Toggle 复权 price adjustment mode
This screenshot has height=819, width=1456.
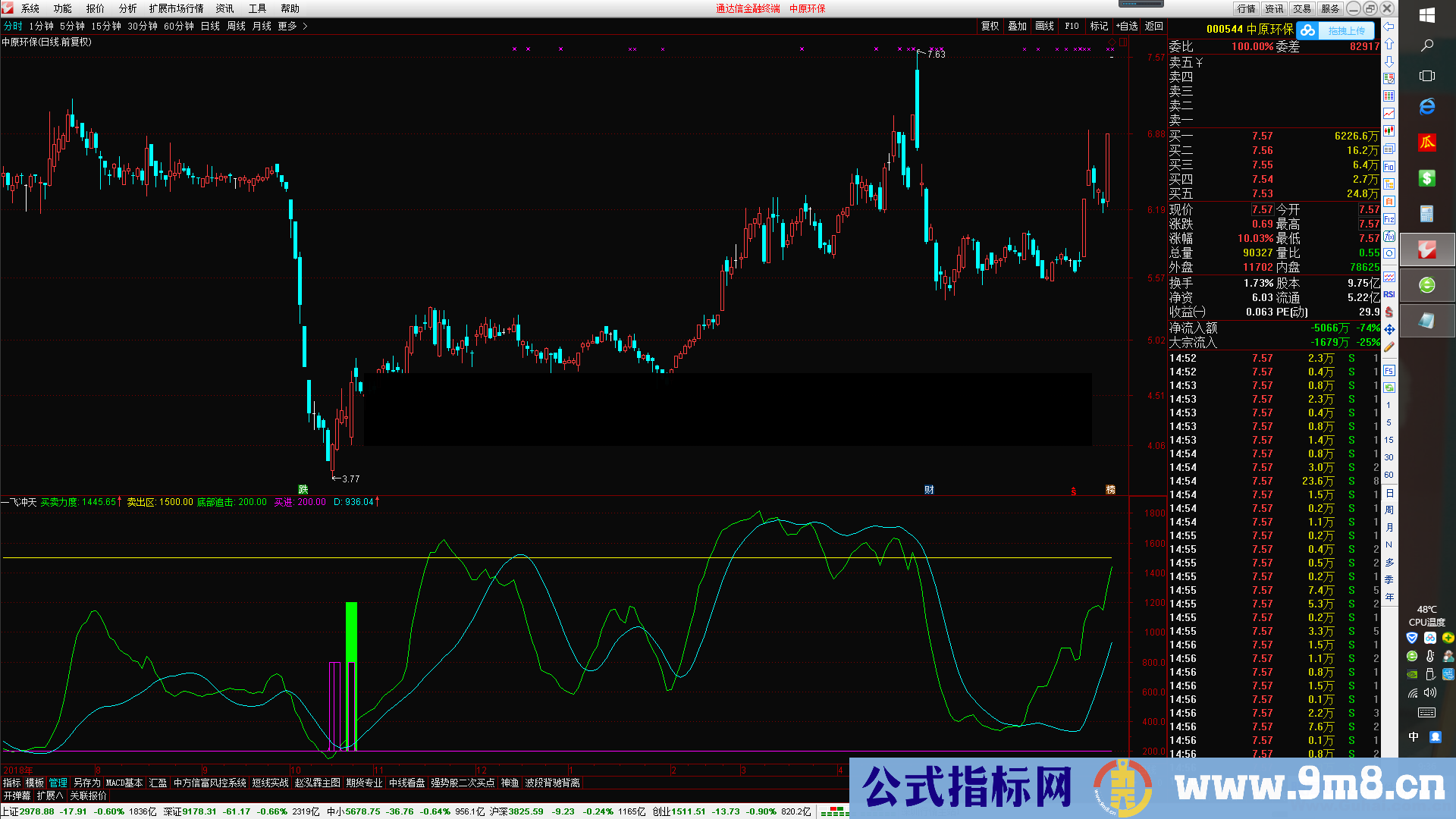[x=990, y=25]
